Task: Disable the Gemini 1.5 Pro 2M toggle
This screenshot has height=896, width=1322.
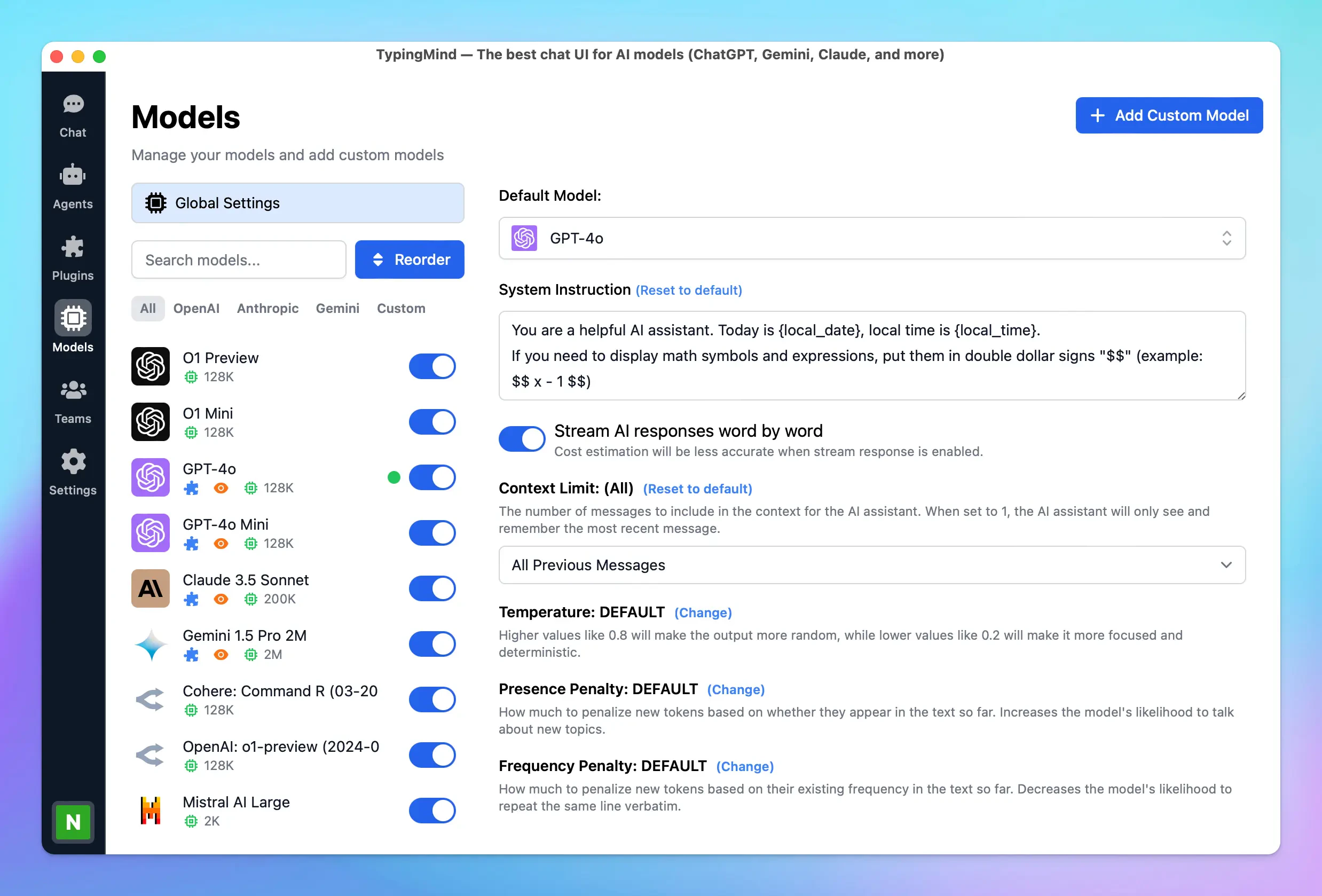Action: [x=432, y=644]
